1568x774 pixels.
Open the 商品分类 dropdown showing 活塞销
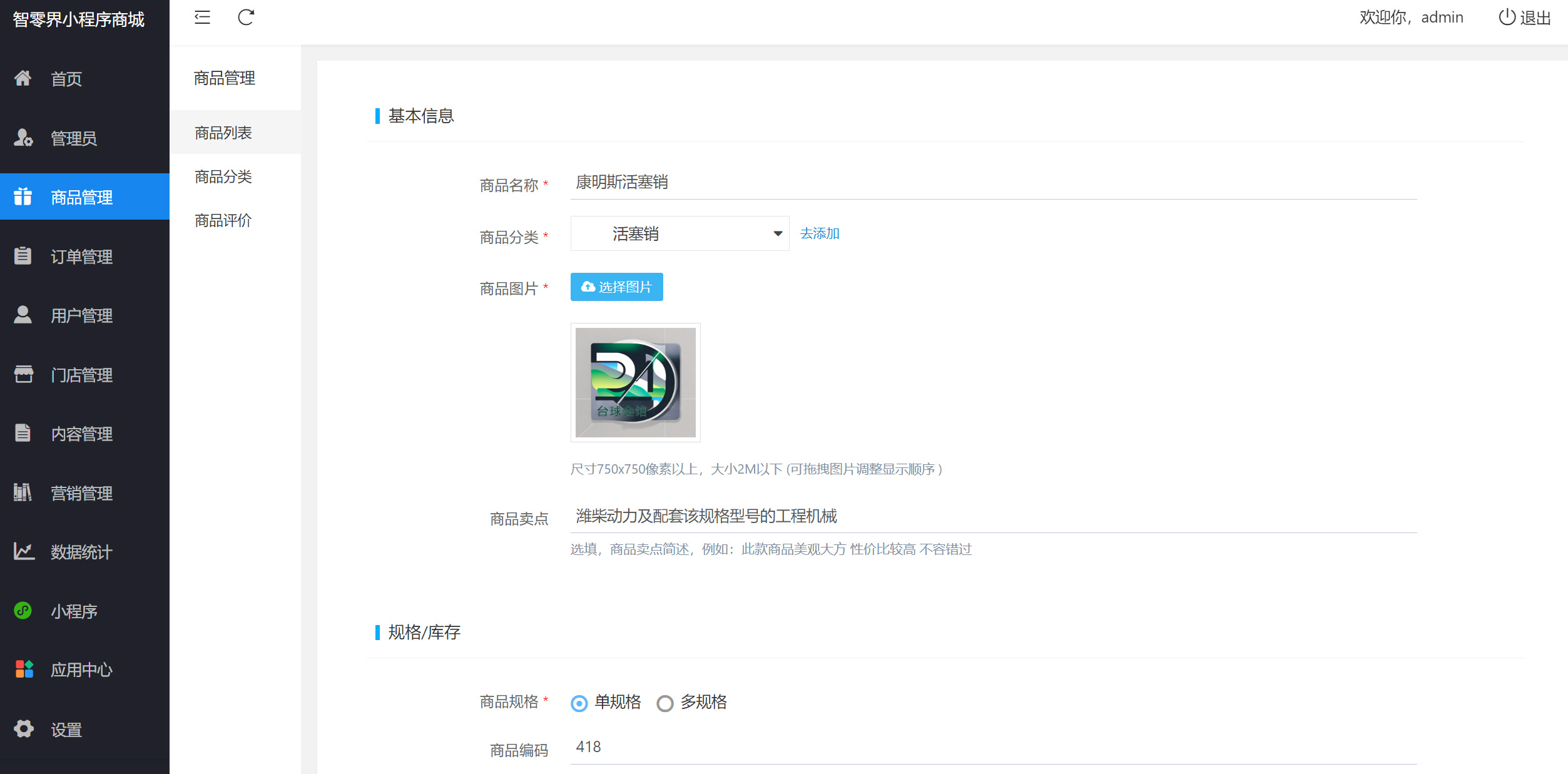point(680,233)
